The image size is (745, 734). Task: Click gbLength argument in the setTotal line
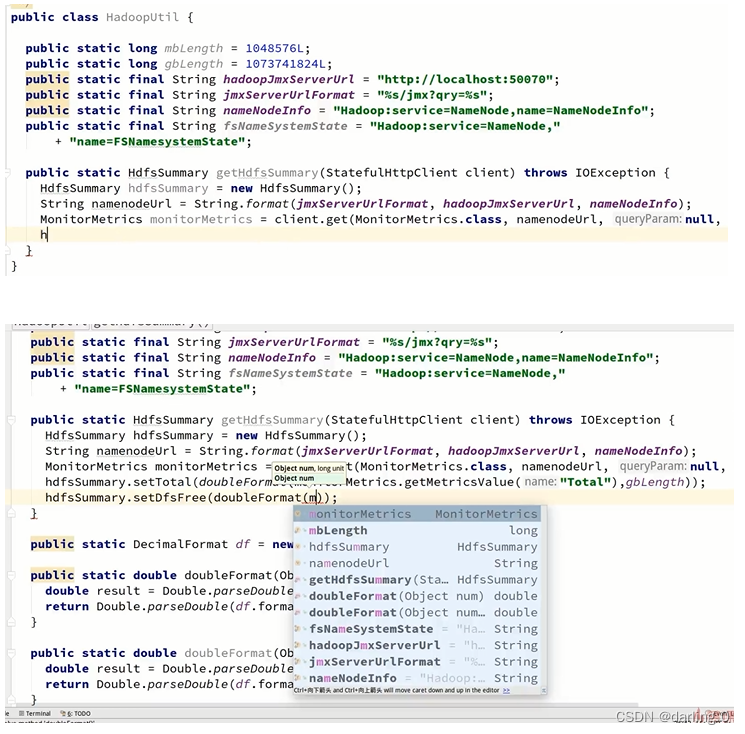(x=654, y=482)
